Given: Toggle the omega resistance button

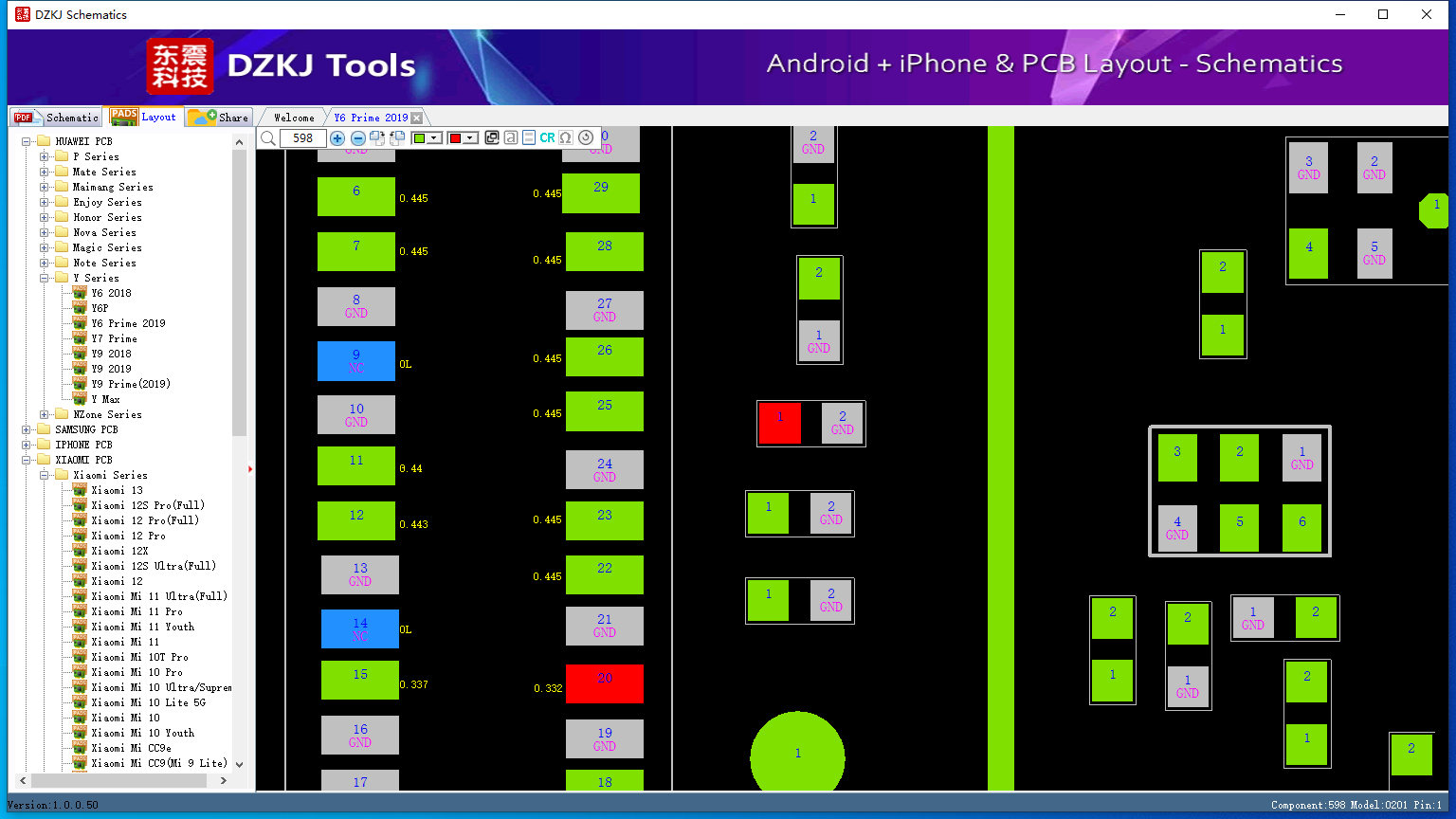Looking at the screenshot, I should coord(566,137).
